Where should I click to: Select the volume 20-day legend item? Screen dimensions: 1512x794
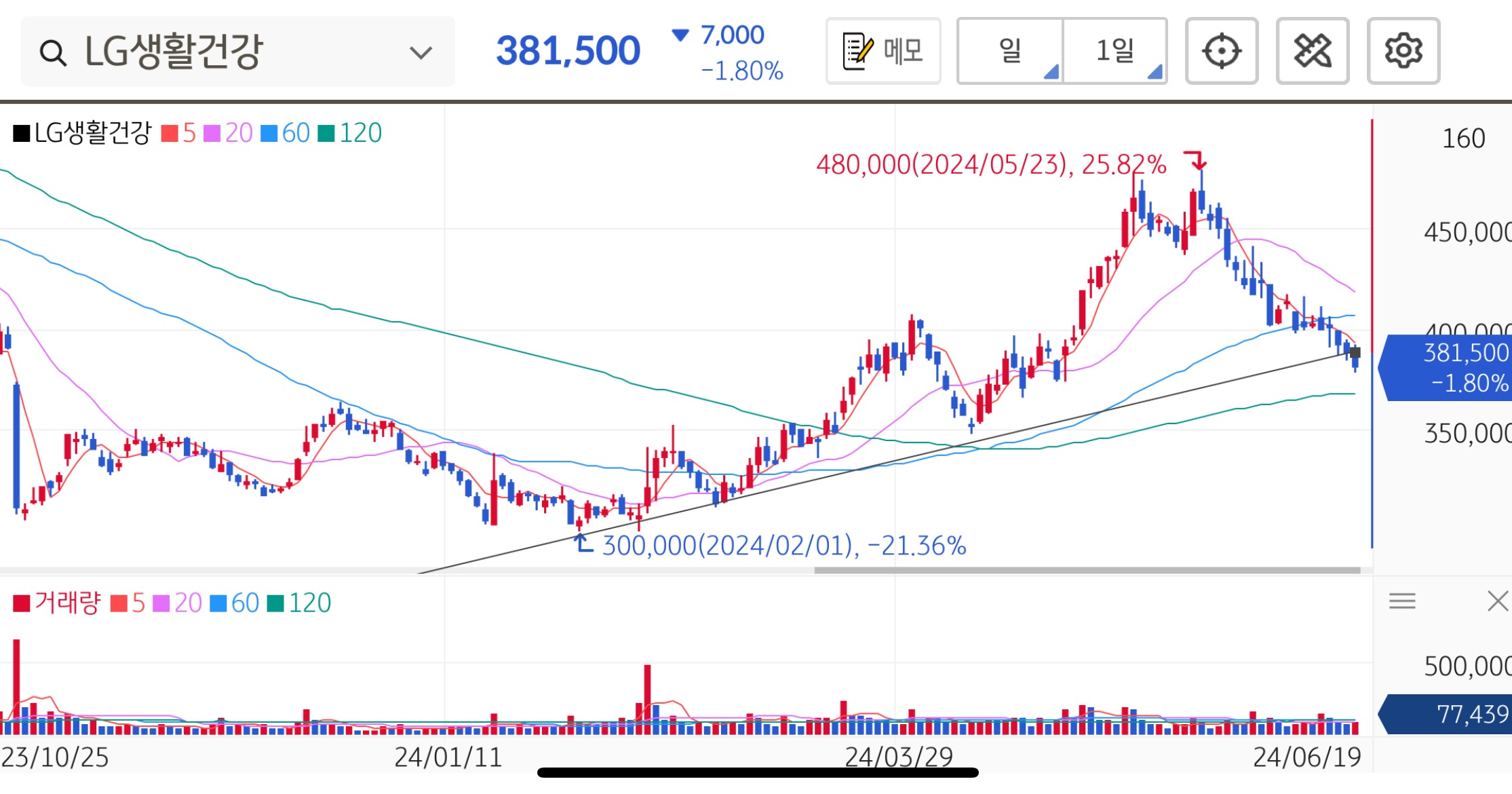coord(178,603)
